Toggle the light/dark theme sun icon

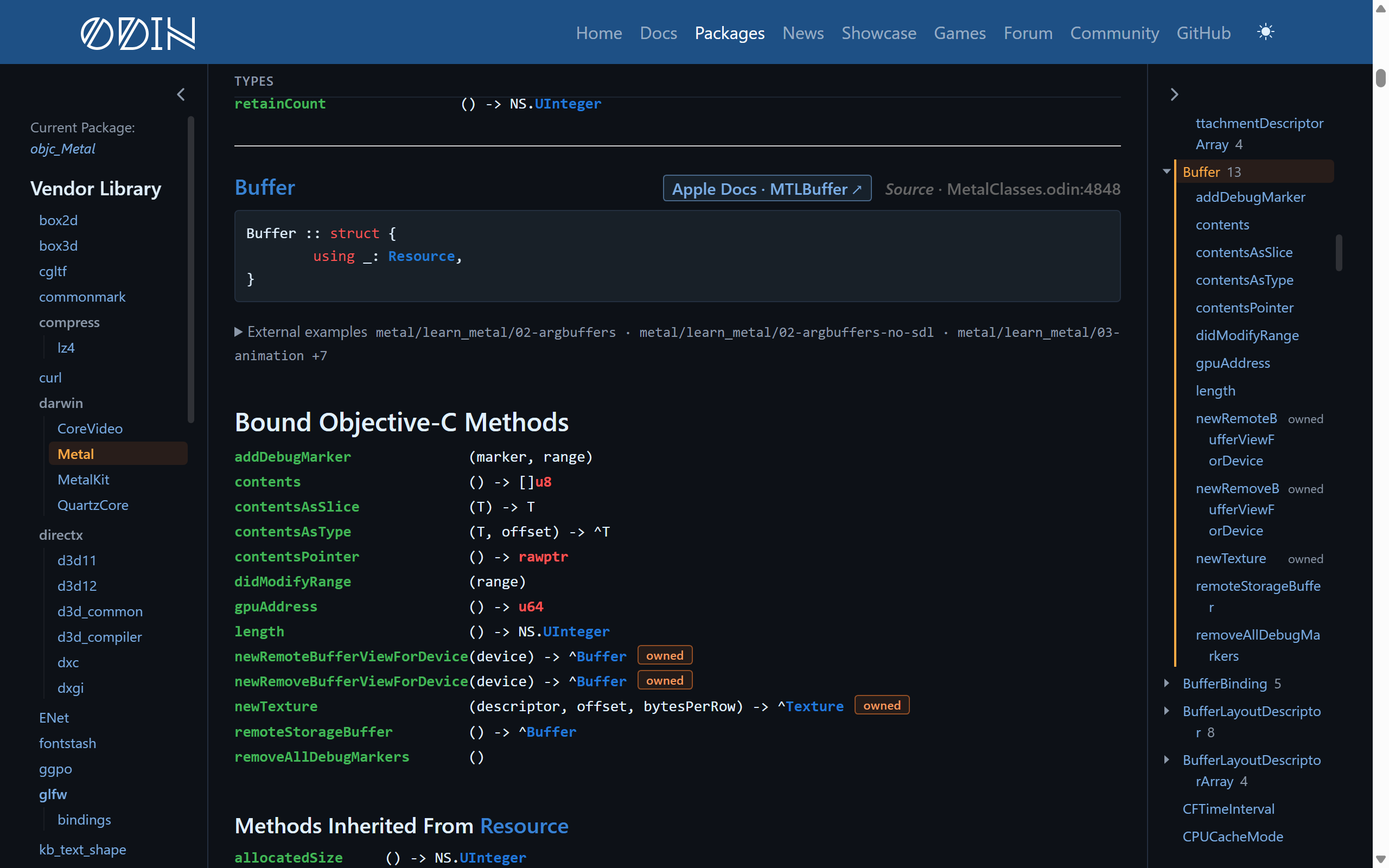click(1265, 32)
